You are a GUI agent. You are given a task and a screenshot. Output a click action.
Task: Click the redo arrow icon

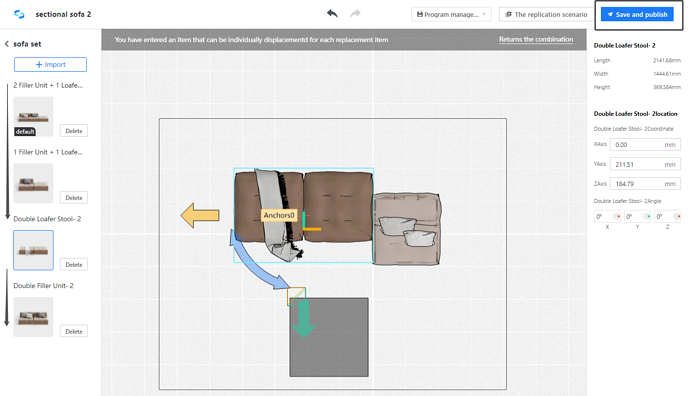tap(355, 14)
